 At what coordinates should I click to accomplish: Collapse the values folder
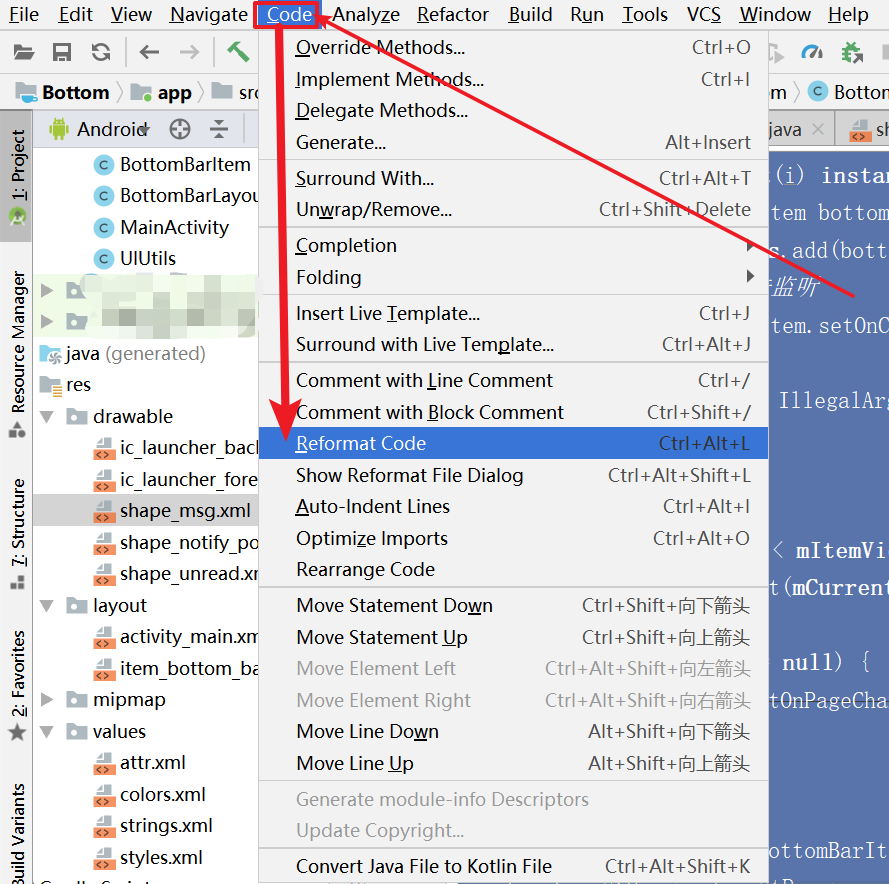[47, 732]
